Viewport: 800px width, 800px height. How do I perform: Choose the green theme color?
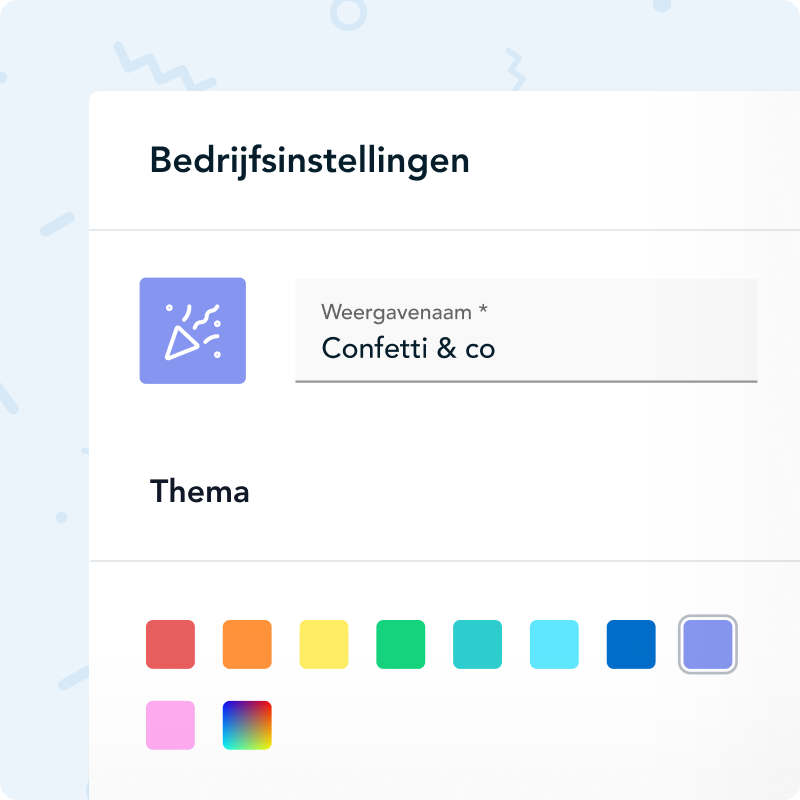coord(400,644)
